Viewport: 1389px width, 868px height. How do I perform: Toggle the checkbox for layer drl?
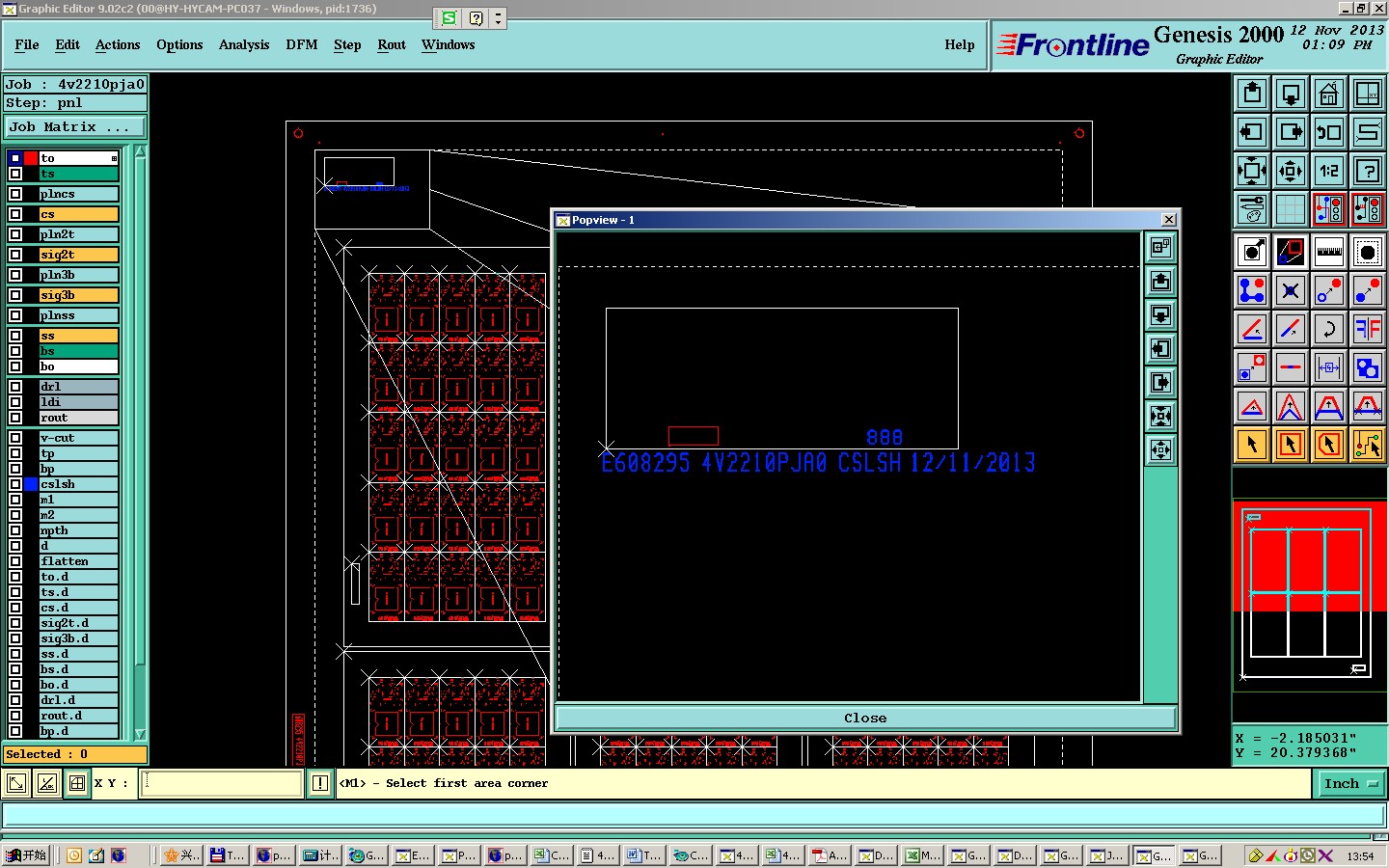pos(15,387)
